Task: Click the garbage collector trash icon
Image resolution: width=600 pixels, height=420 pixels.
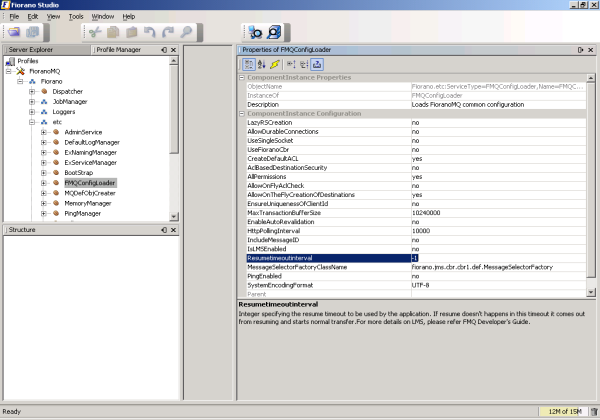Action: click(594, 412)
